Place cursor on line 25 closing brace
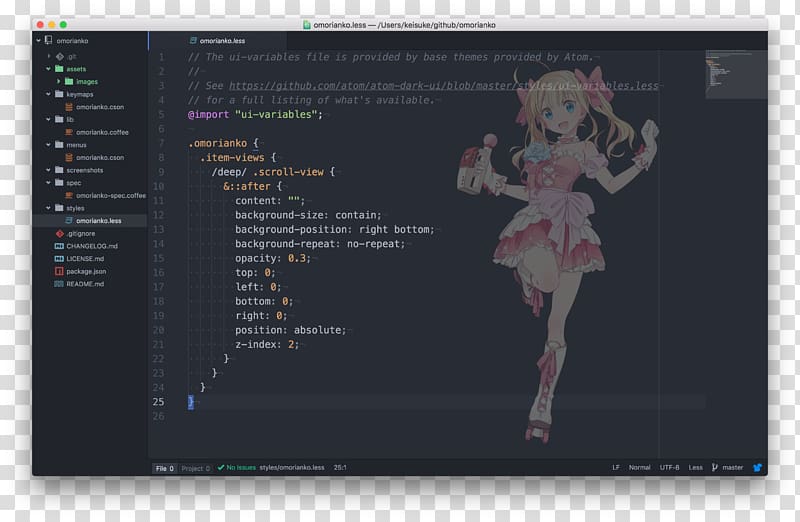The height and width of the screenshot is (522, 800). [x=191, y=402]
